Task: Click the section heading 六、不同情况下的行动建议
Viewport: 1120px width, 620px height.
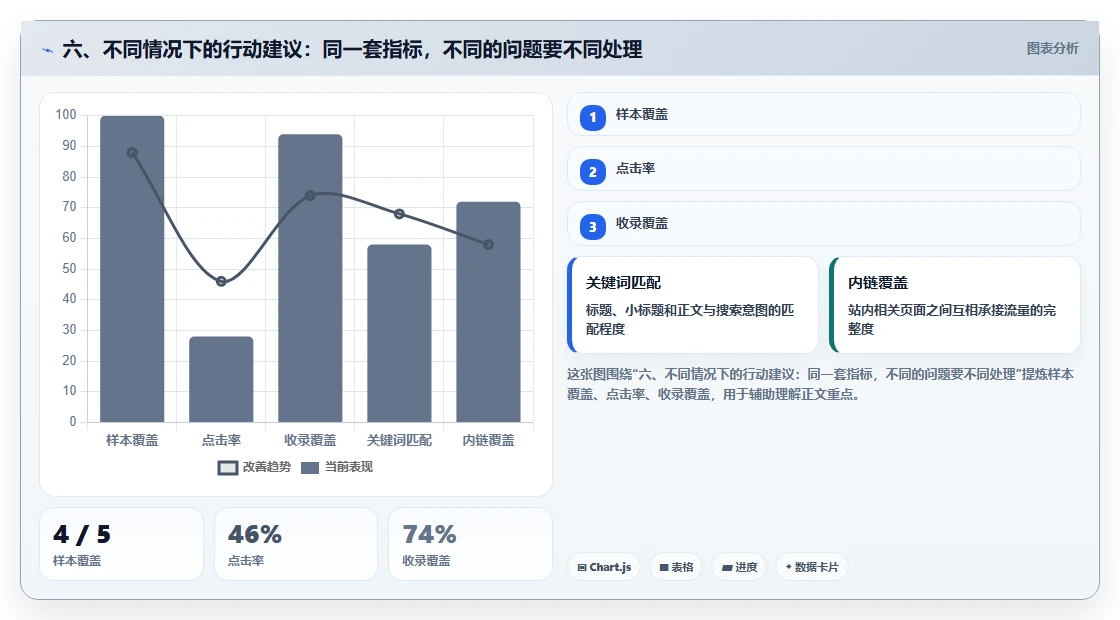Action: coord(352,50)
